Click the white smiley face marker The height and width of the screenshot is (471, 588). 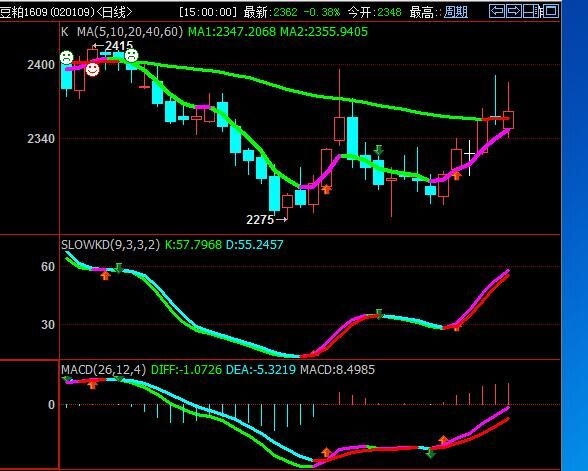click(x=92, y=69)
